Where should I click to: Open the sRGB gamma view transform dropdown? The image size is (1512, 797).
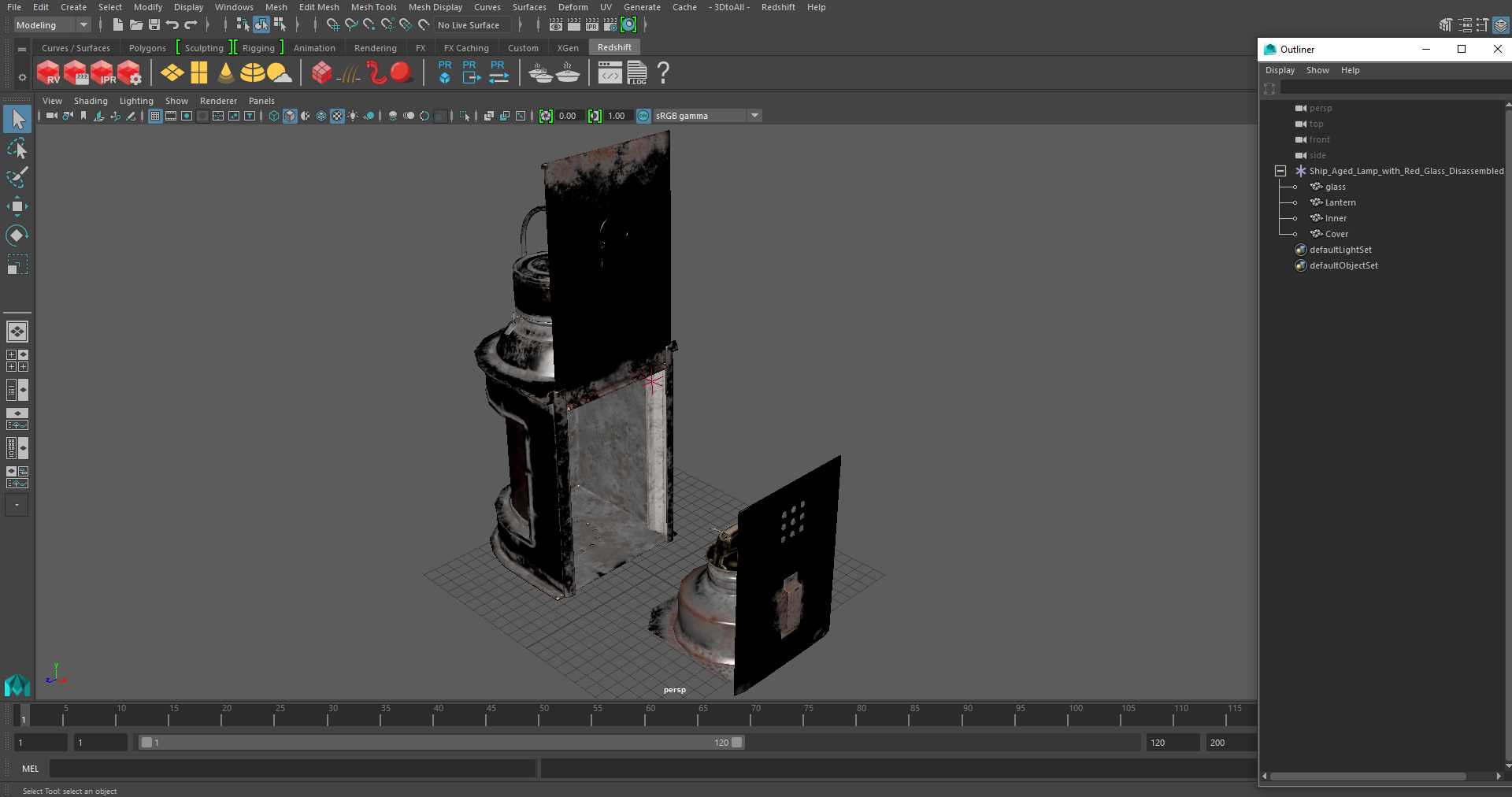707,116
